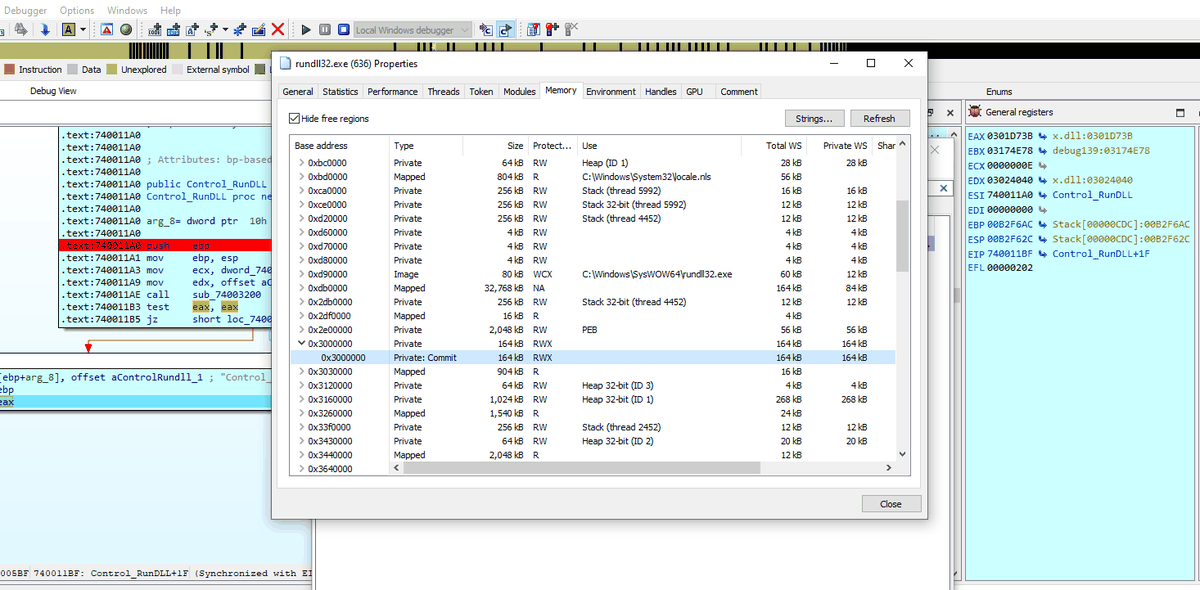Click the ESI register jump arrow
This screenshot has width=1200, height=590.
point(1043,195)
